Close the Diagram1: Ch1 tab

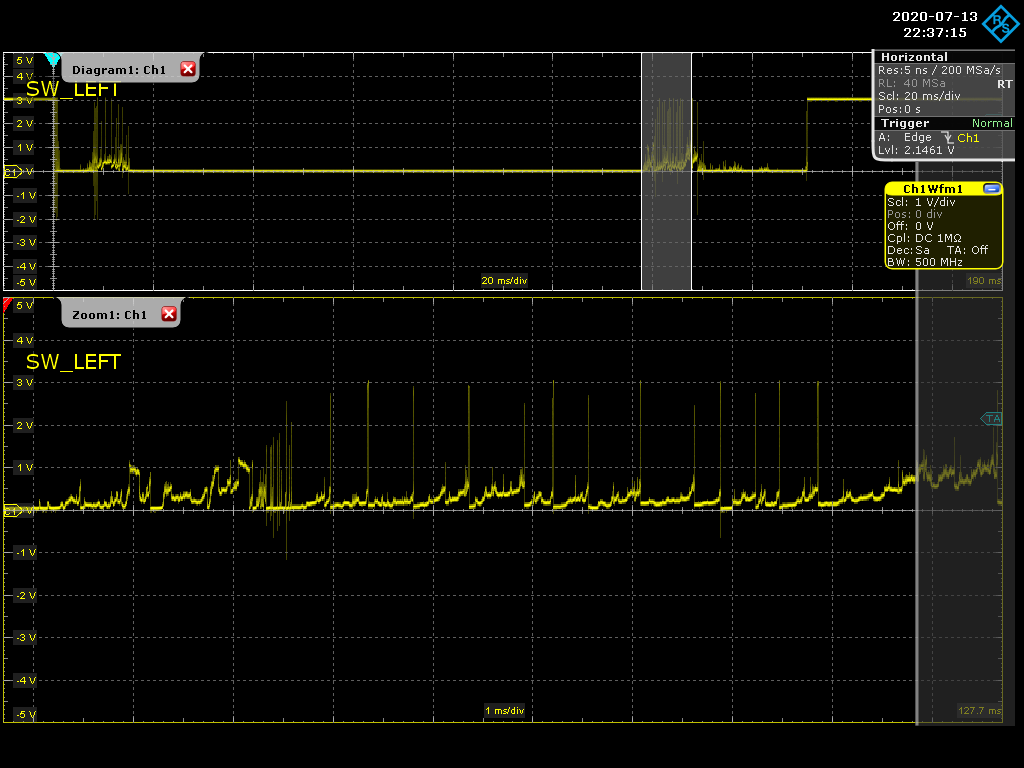tap(187, 69)
